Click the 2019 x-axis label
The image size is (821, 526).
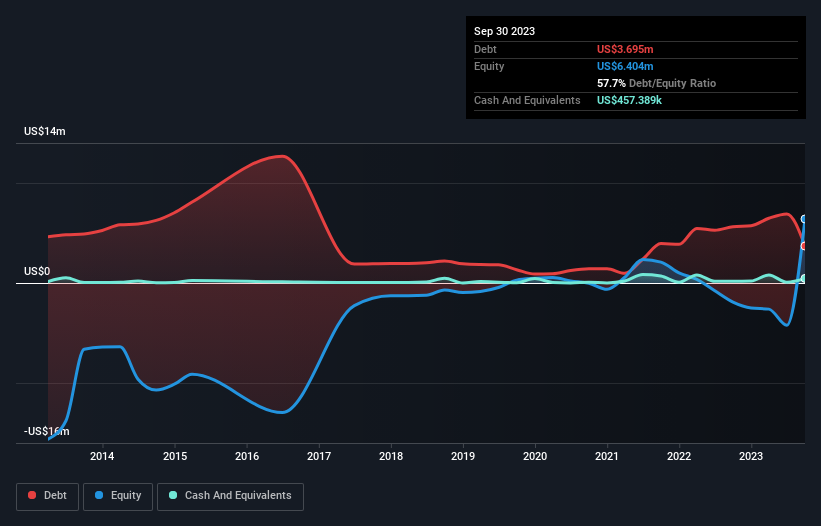click(463, 456)
